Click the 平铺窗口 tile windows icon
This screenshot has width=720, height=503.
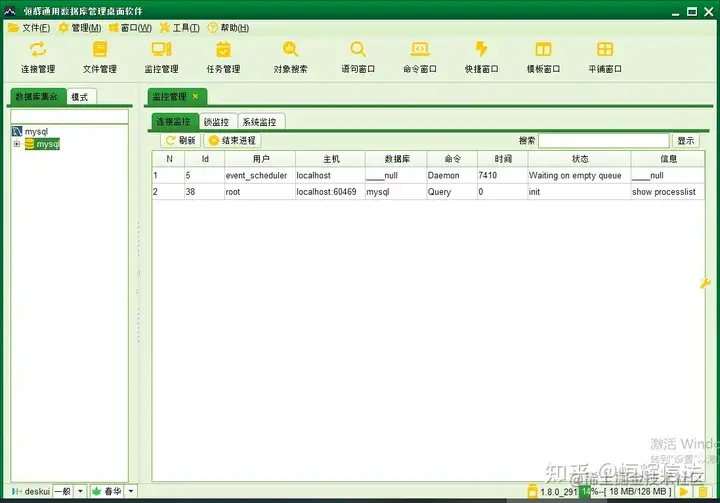point(605,49)
